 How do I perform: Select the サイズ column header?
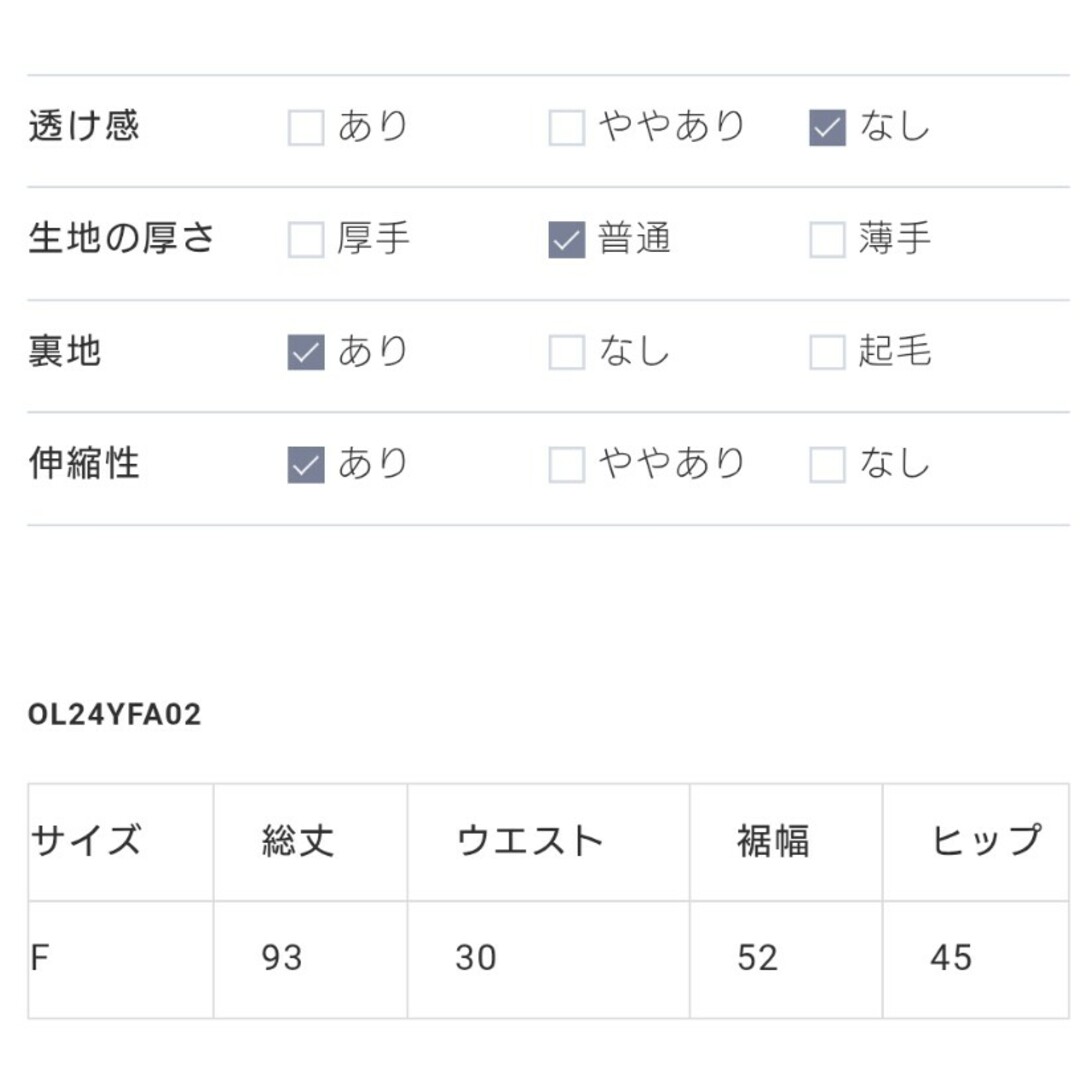tap(121, 842)
